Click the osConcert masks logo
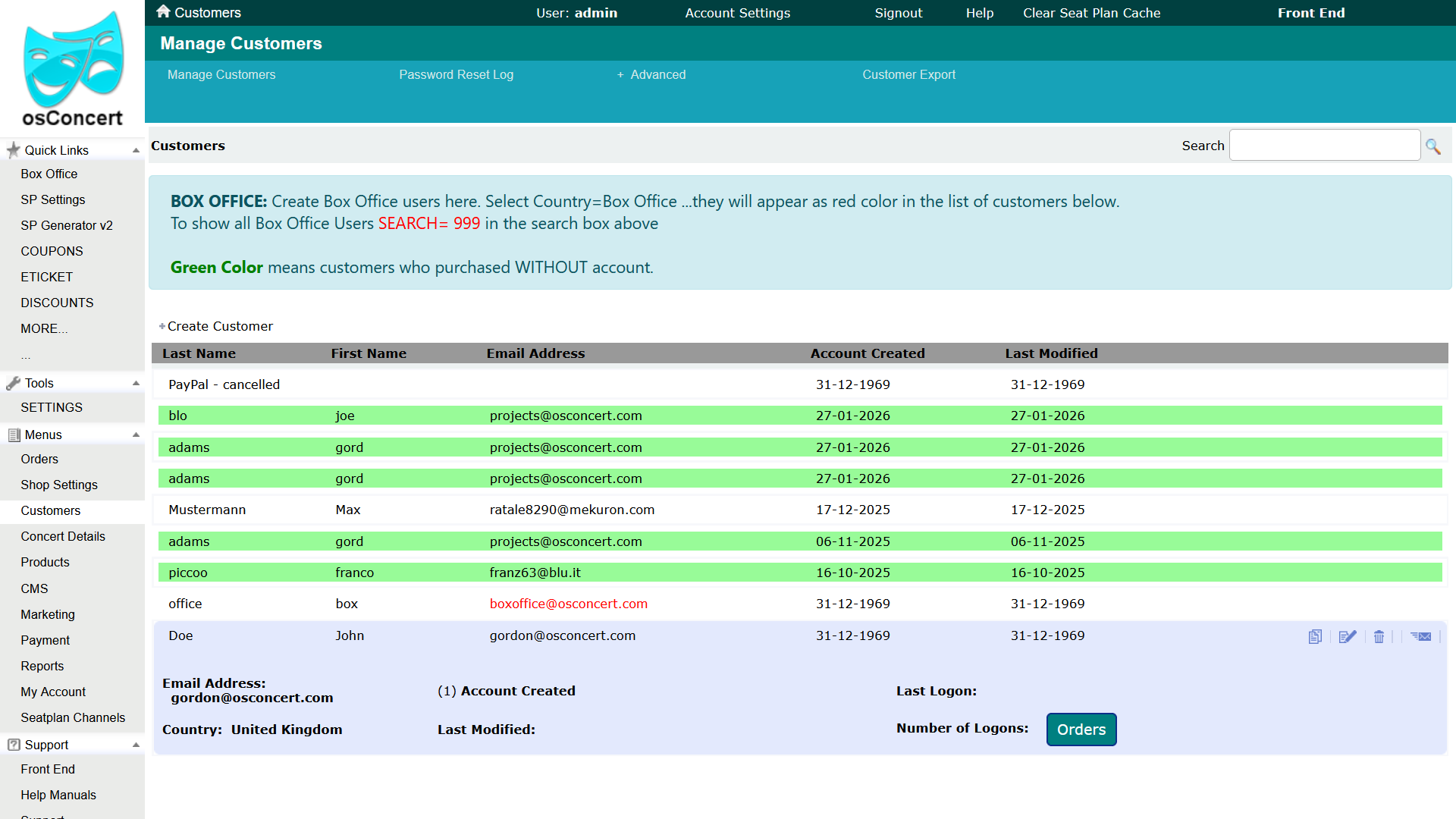The height and width of the screenshot is (819, 1456). click(x=73, y=59)
